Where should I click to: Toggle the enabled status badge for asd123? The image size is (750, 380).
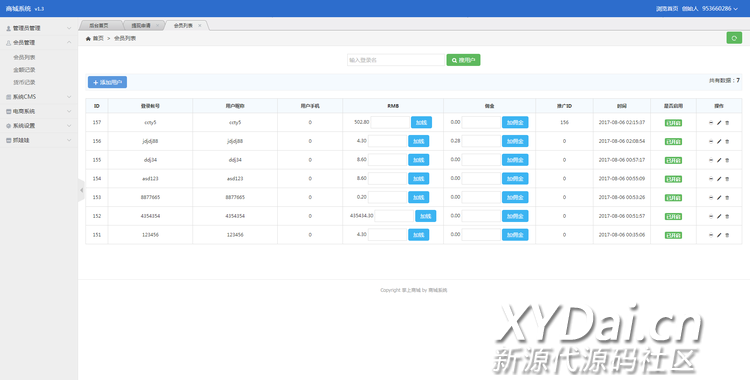(x=673, y=179)
